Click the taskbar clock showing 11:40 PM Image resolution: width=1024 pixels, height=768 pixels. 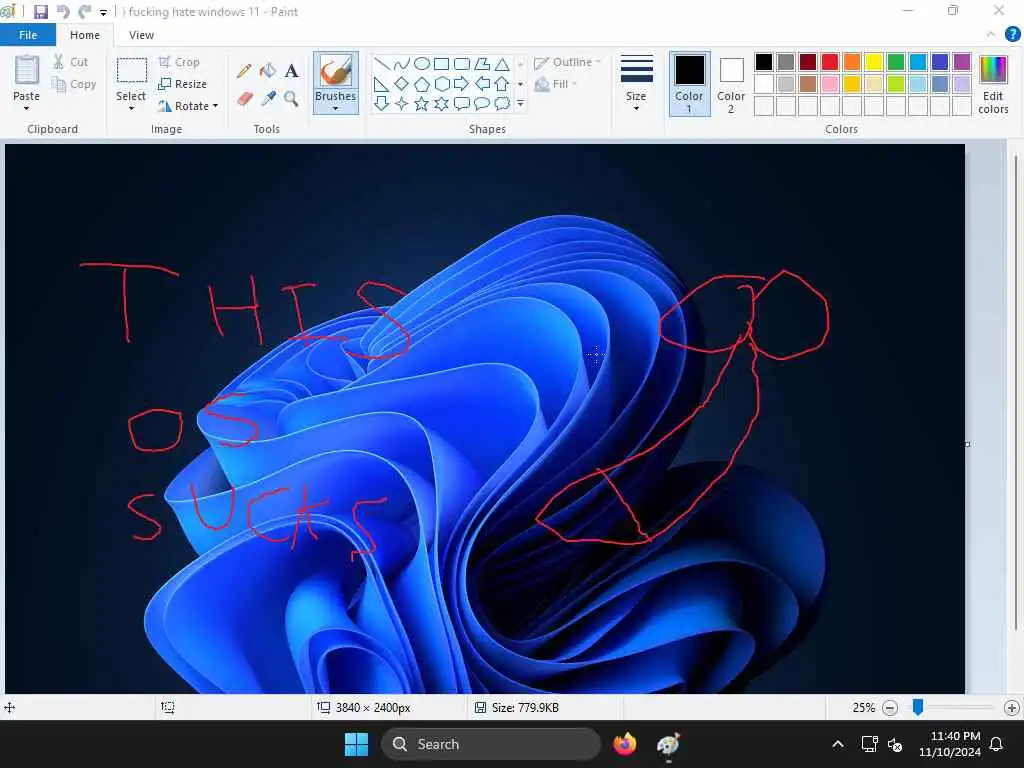click(950, 744)
